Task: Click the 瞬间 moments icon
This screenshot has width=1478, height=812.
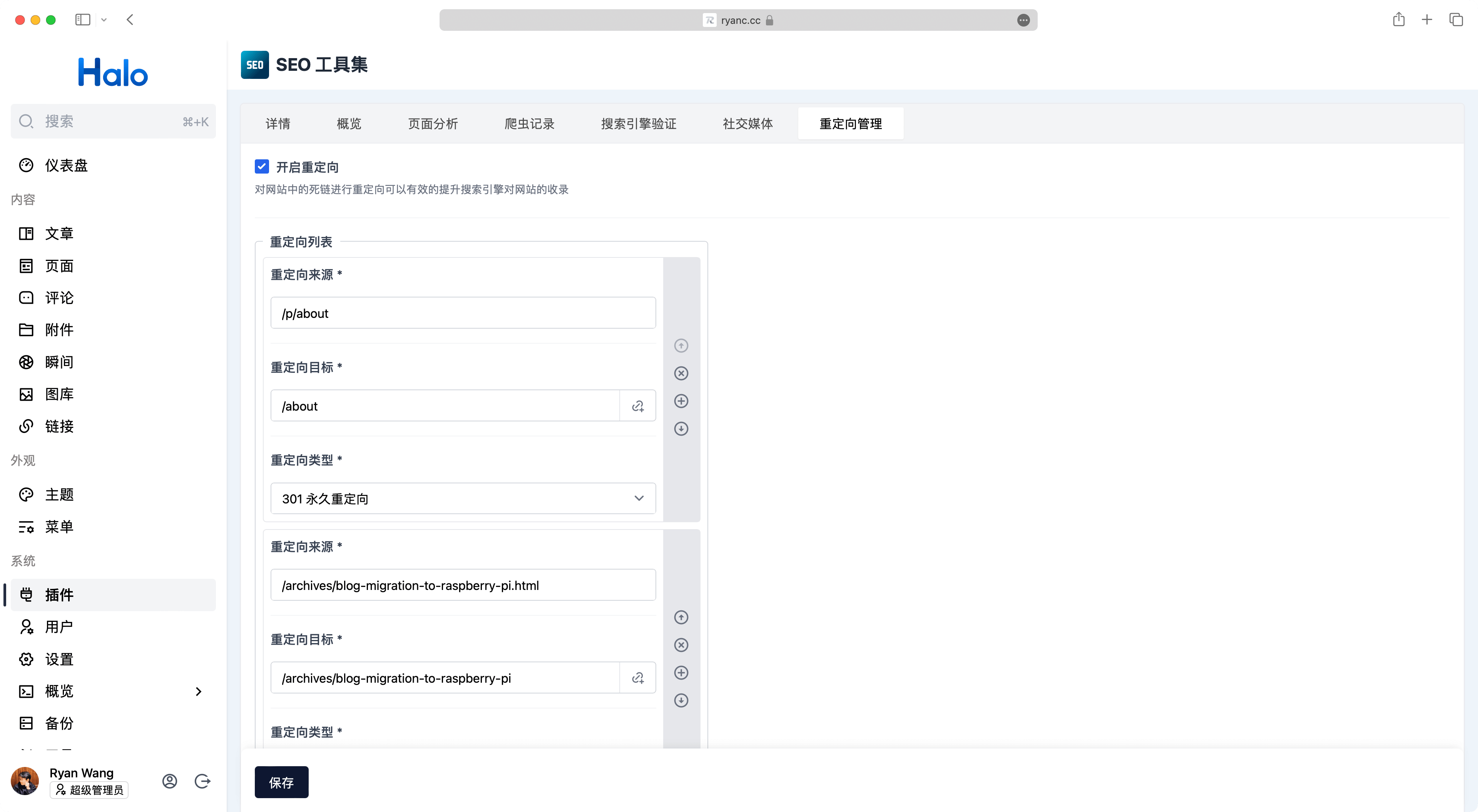Action: pos(27,361)
